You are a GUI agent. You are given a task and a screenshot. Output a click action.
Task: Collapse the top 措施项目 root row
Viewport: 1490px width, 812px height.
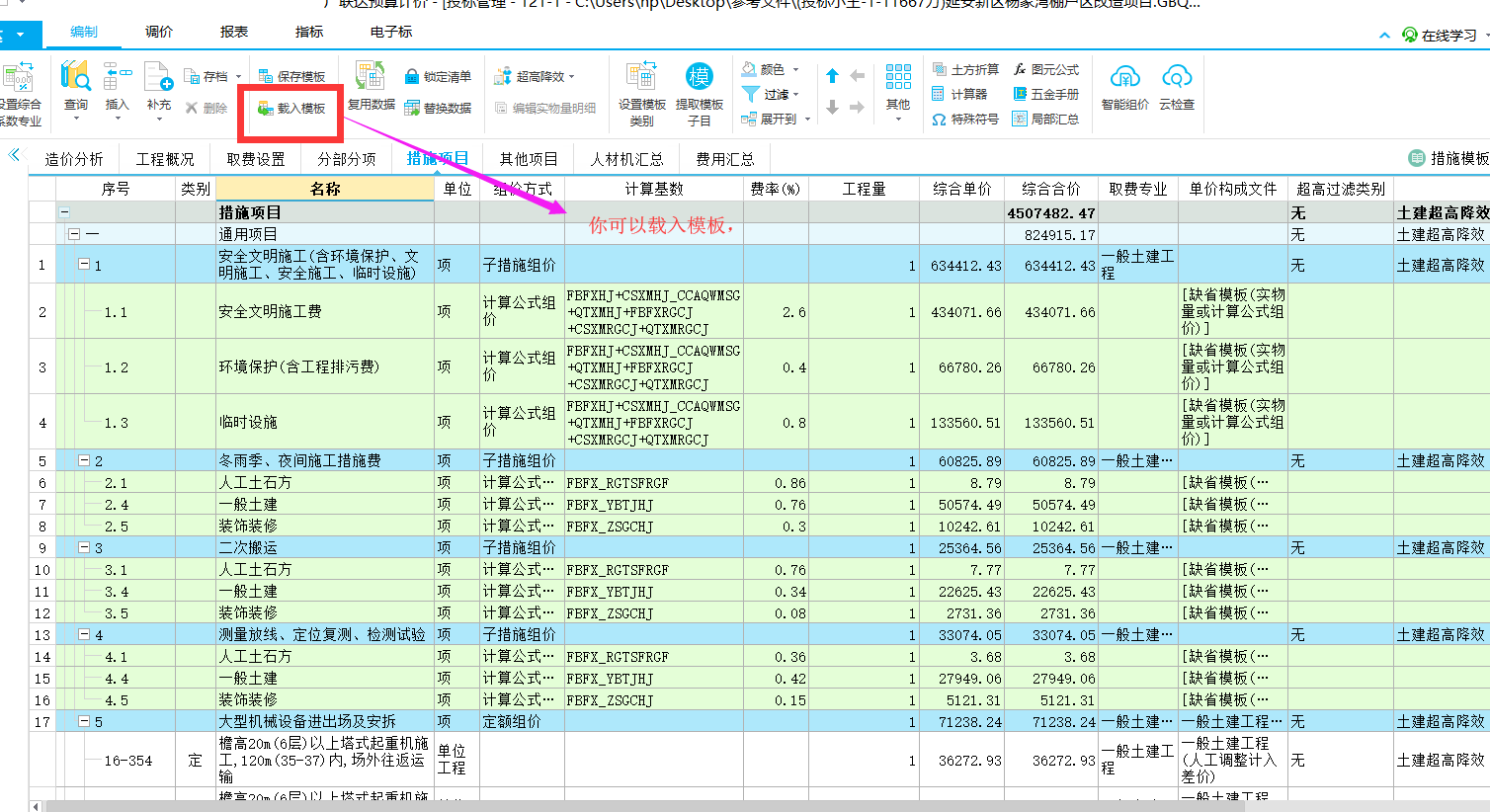pyautogui.click(x=64, y=212)
